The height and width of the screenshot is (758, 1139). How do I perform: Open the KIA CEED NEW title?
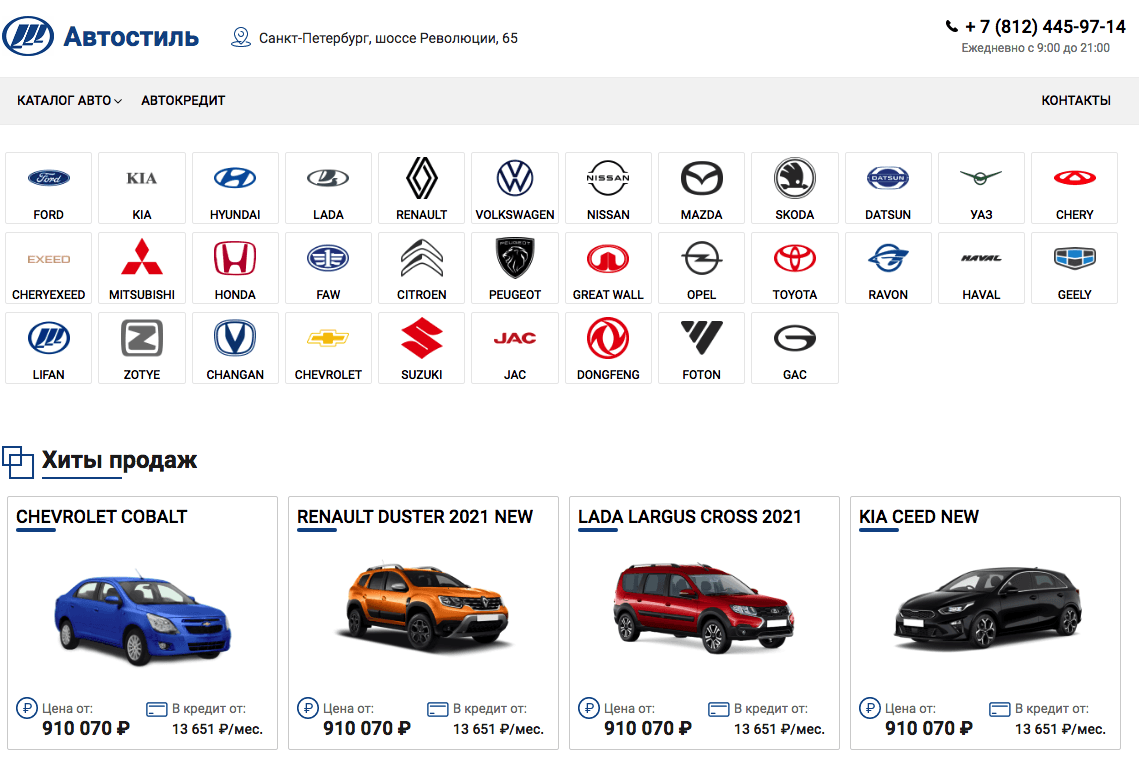(919, 517)
